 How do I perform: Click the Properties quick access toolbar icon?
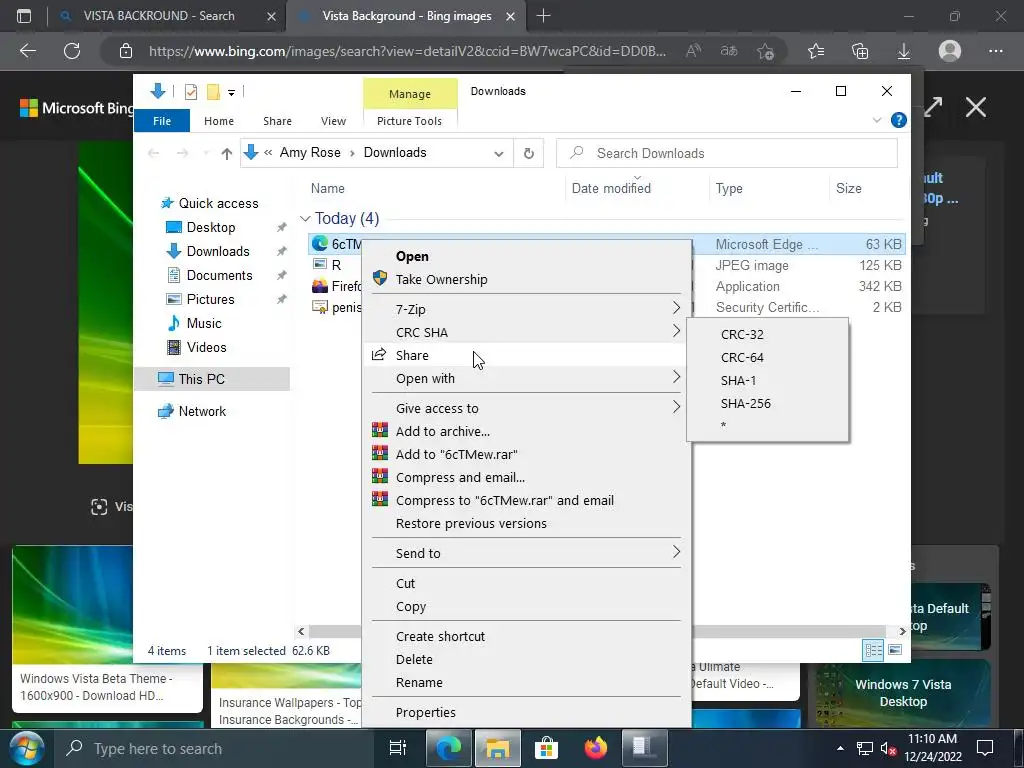click(191, 92)
